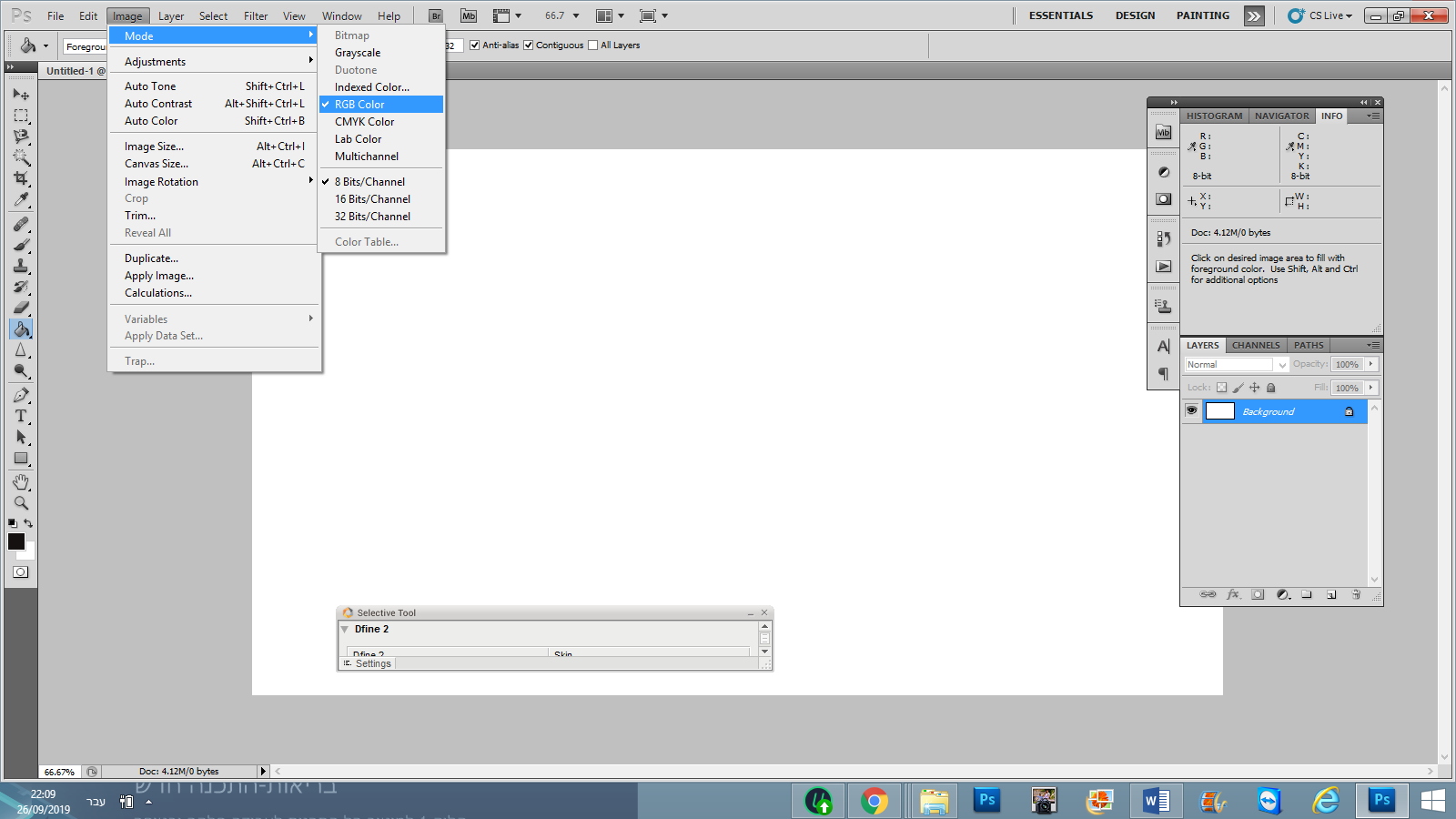Screen dimensions: 1456x819
Task: Switch to the Painting workspace
Action: [x=1203, y=15]
